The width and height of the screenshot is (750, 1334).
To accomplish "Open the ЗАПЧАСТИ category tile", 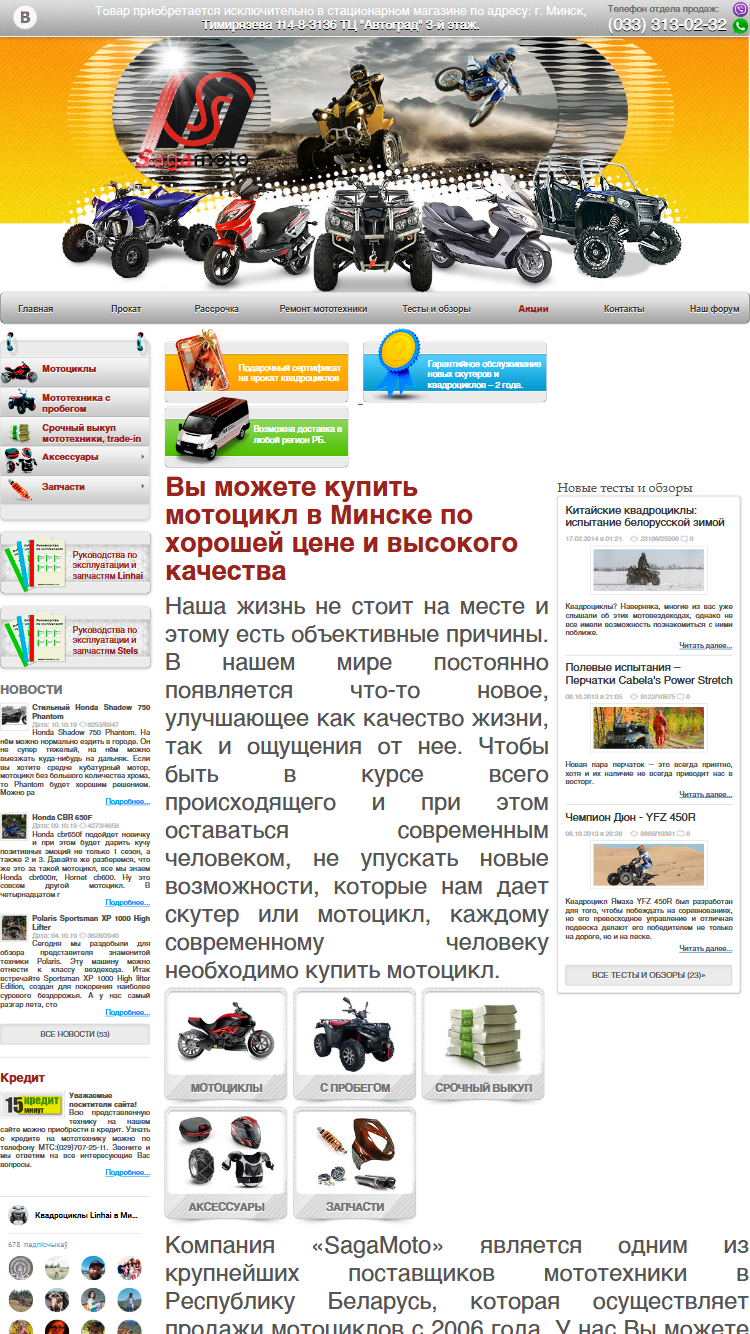I will (355, 1164).
